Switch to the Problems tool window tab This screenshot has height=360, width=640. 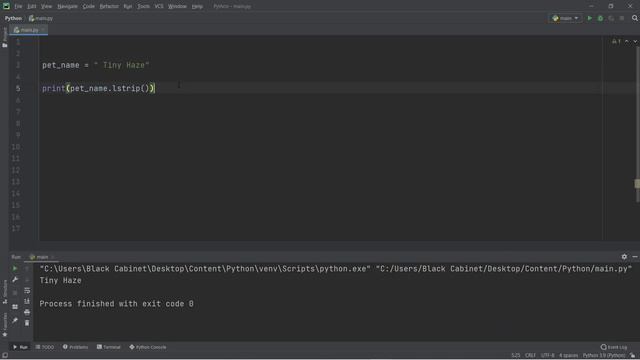pos(76,347)
